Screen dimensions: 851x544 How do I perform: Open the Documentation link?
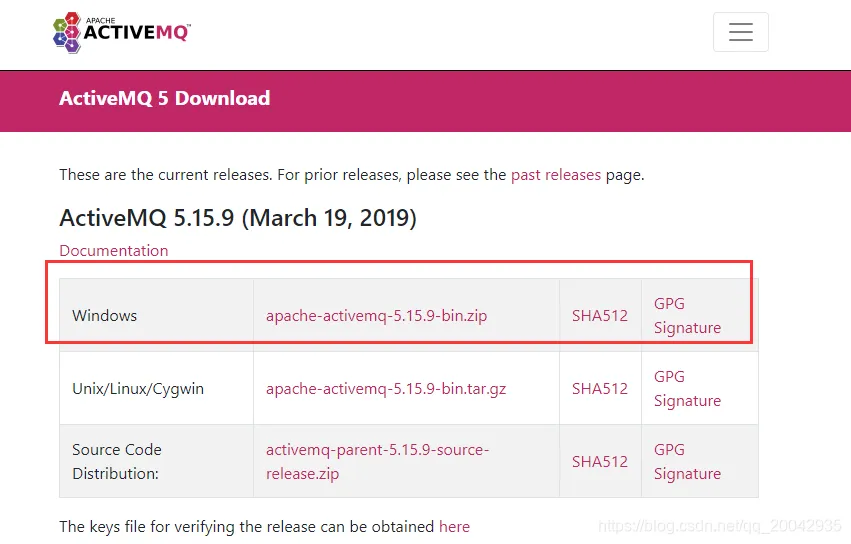pyautogui.click(x=114, y=250)
